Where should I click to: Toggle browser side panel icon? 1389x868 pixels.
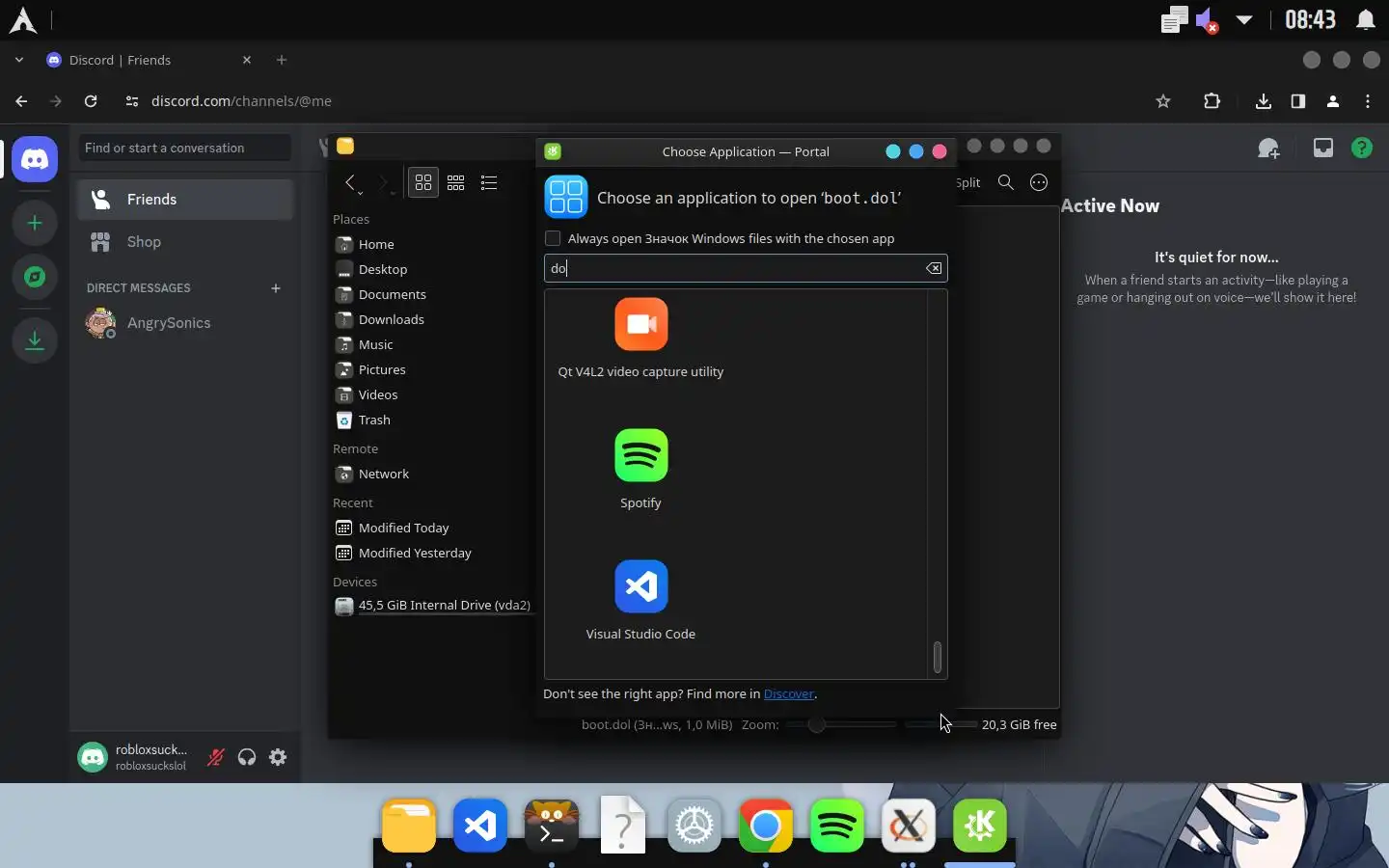1298,101
